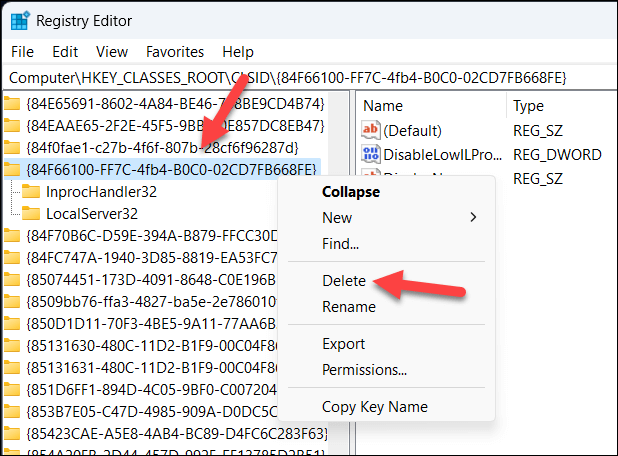Screen dimensions: 618x456
Task: Click Copy Key Name option
Action: (x=374, y=406)
